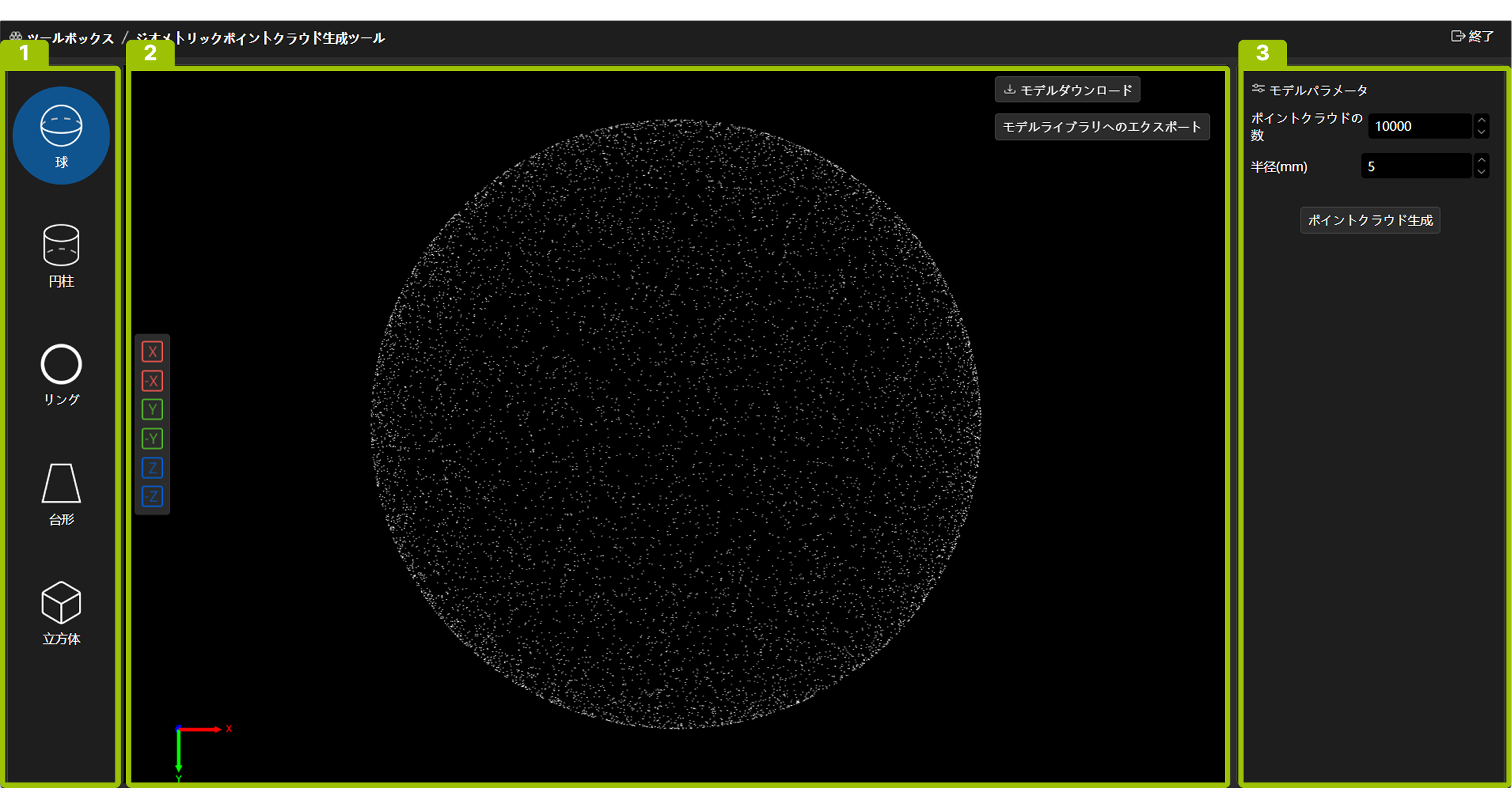Select the sphere (球) shape icon
1512x802 pixels.
coord(61,135)
